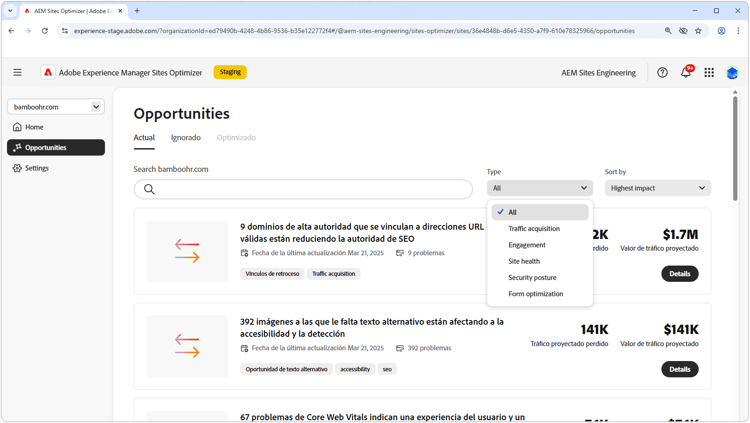This screenshot has height=423, width=750.
Task: Switch to the Optimizado tab
Action: (x=236, y=138)
